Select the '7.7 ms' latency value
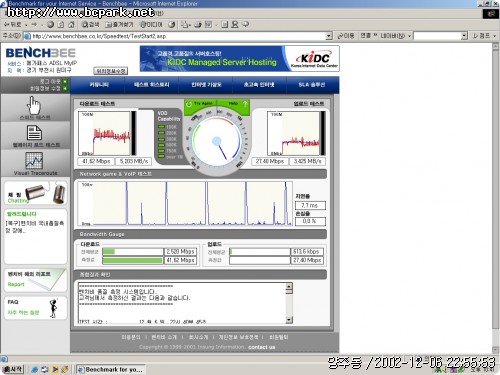The width and height of the screenshot is (500, 375). 310,205
